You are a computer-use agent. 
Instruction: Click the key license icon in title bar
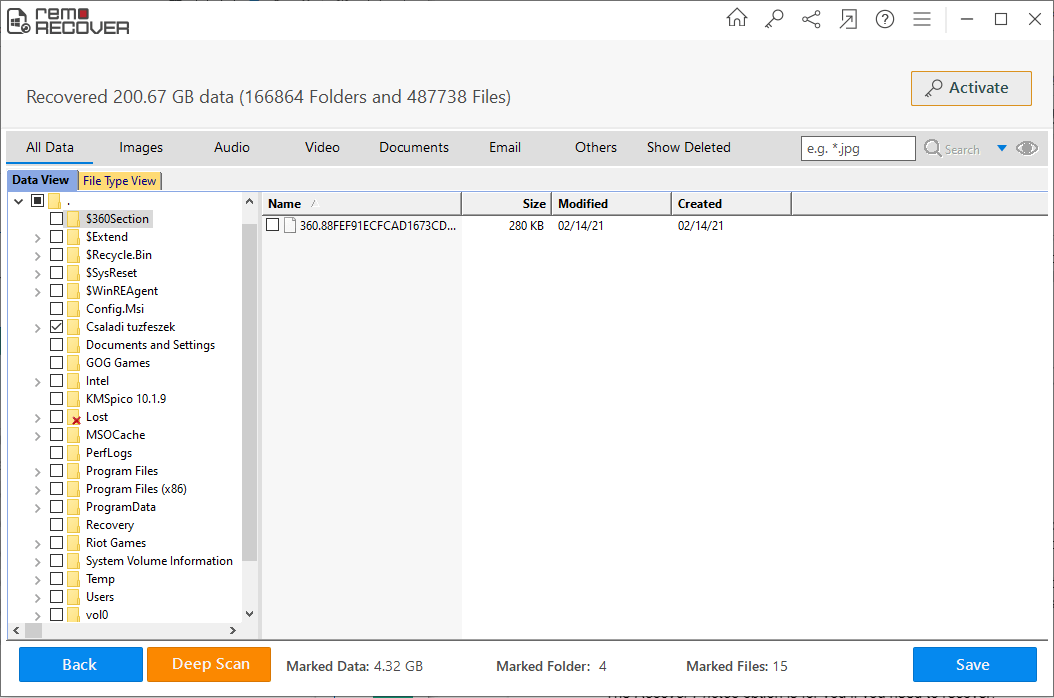774,19
